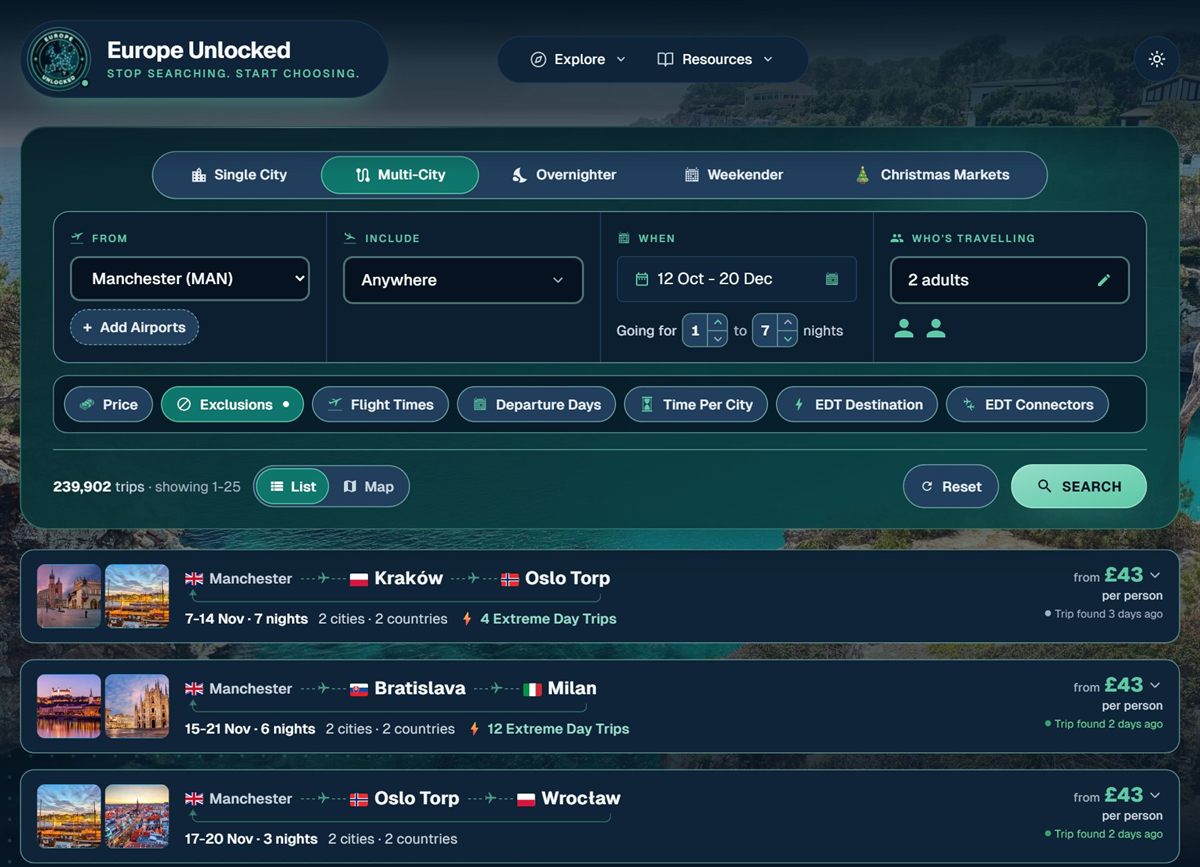Open the Price filter
Image resolution: width=1200 pixels, height=867 pixels.
pyautogui.click(x=108, y=404)
